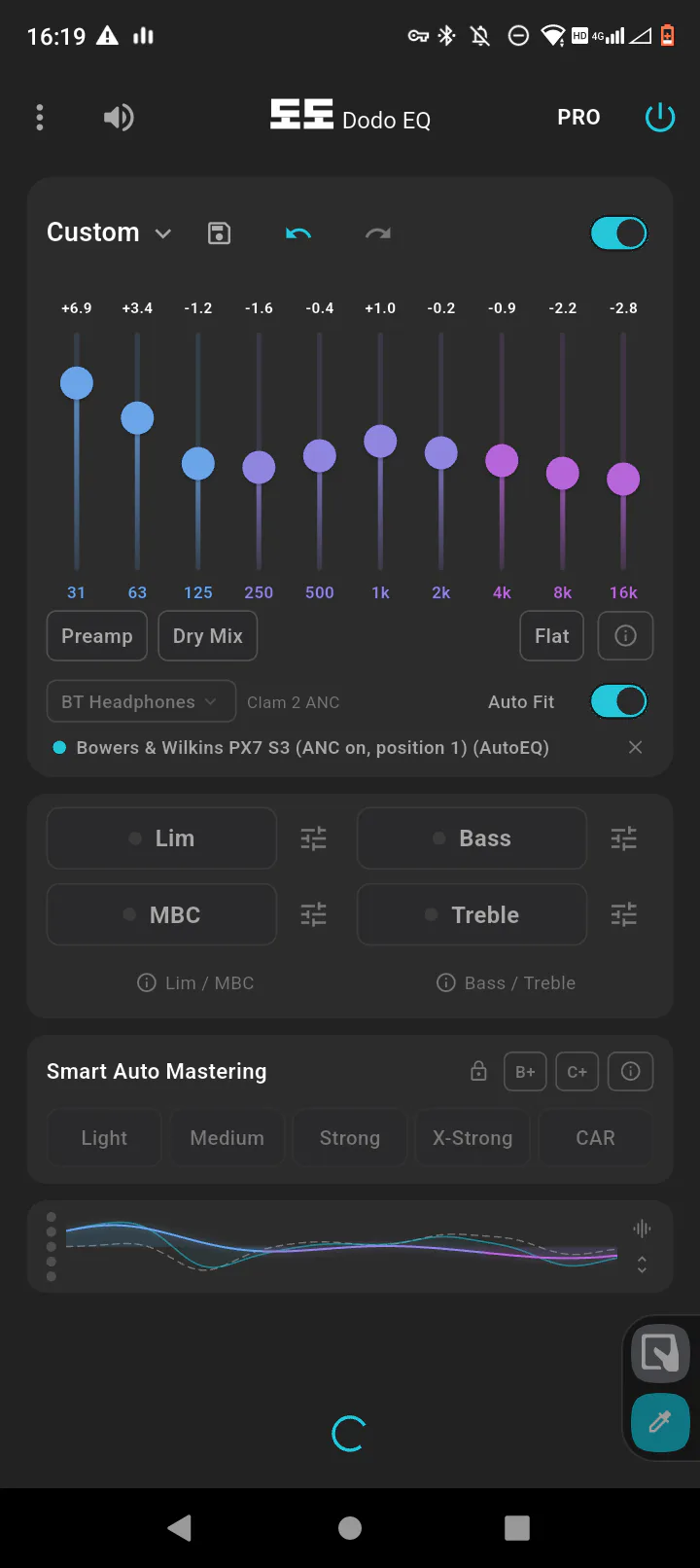This screenshot has height=1568, width=700.
Task: Open the Lim settings sliders icon
Action: [313, 838]
